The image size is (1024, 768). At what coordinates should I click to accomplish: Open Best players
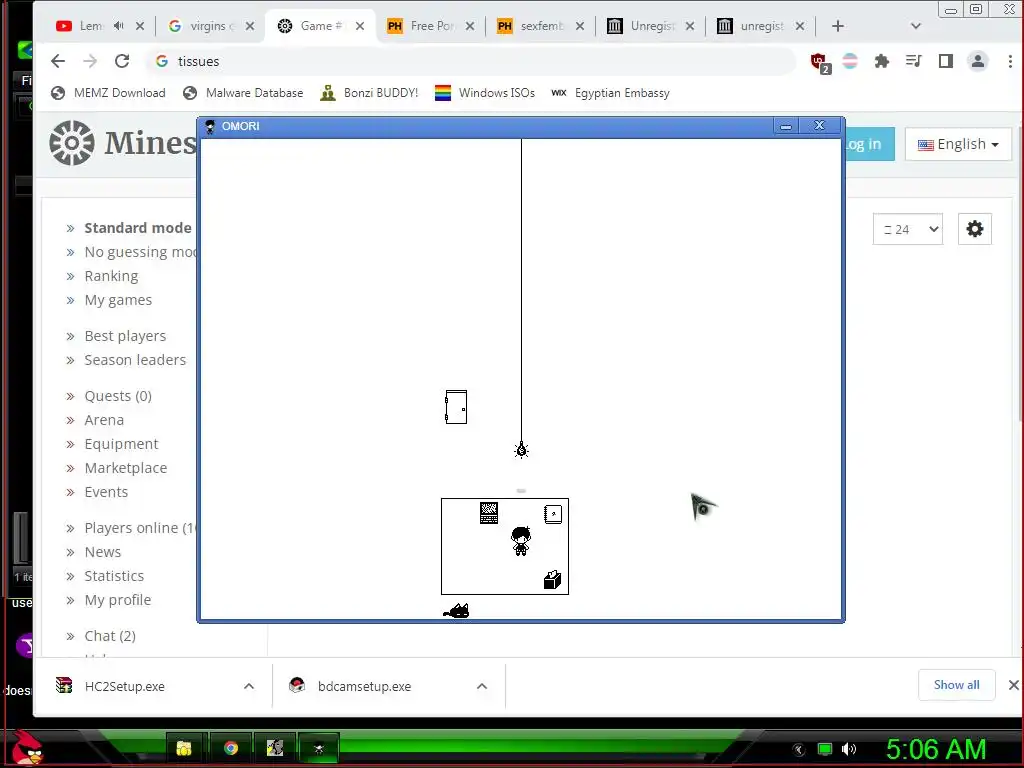125,336
